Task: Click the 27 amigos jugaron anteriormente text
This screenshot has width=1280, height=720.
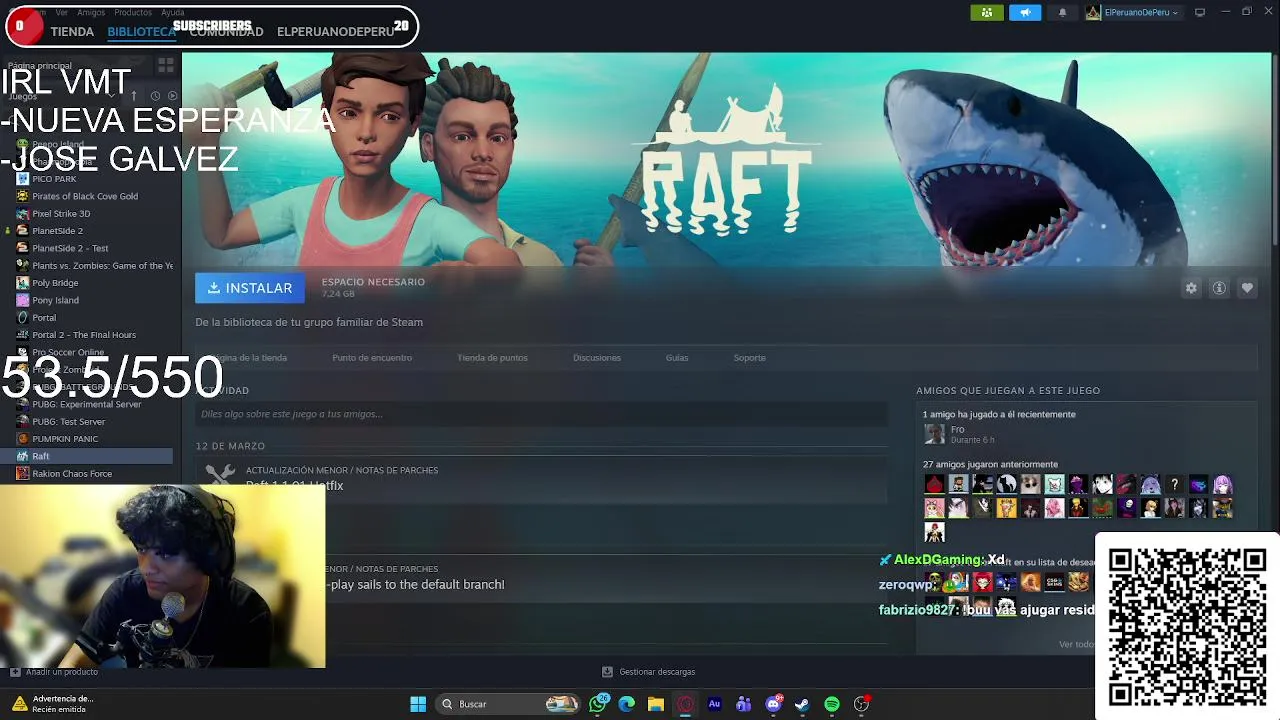Action: (x=990, y=464)
